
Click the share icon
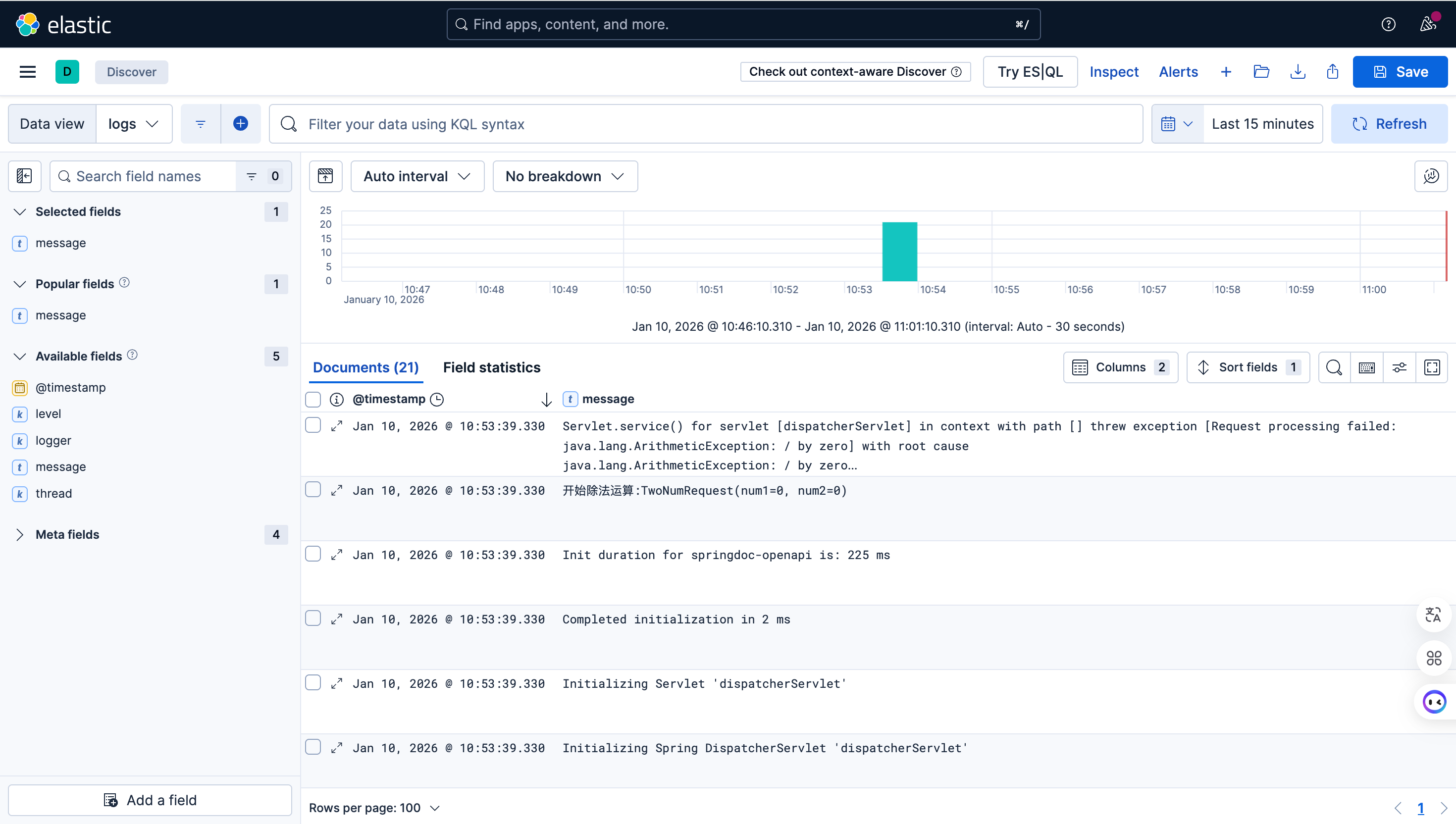1333,72
